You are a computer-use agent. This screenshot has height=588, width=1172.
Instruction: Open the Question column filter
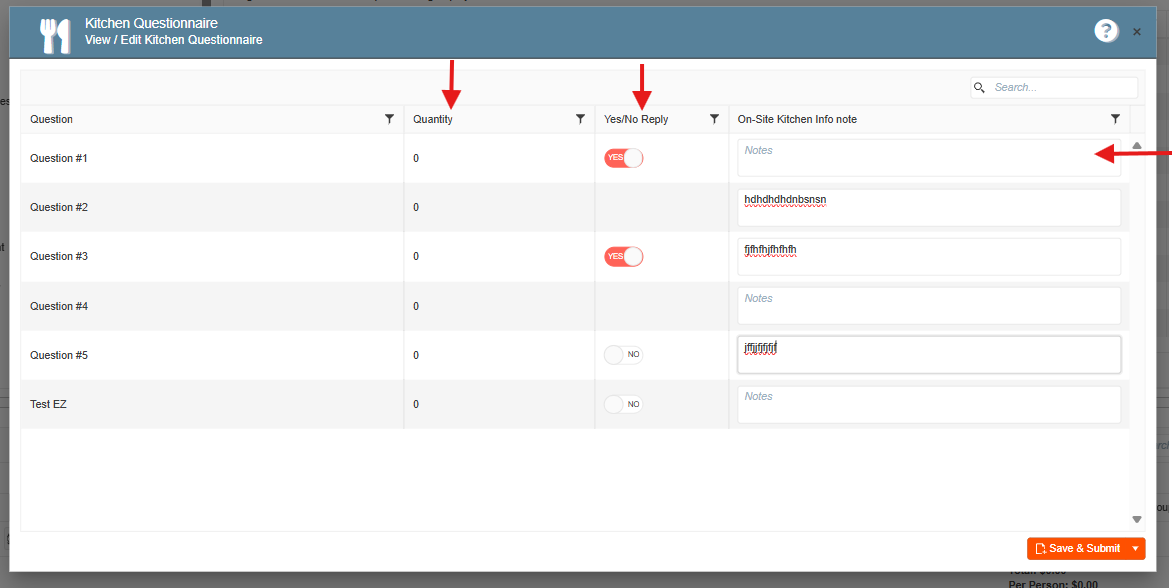[389, 119]
